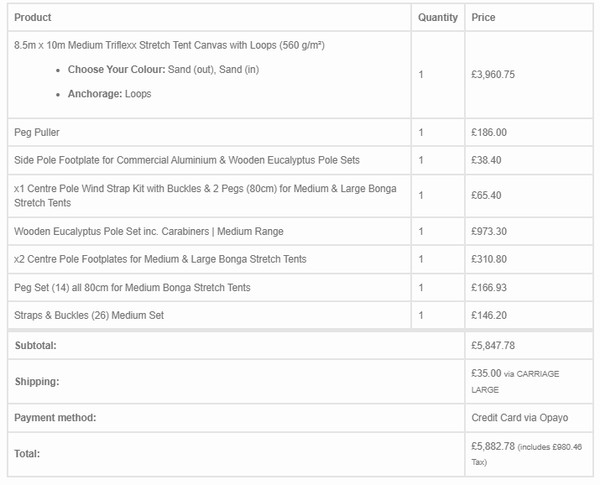
Task: Select the Centre Pole Wind Strap Kit item
Action: (x=205, y=196)
